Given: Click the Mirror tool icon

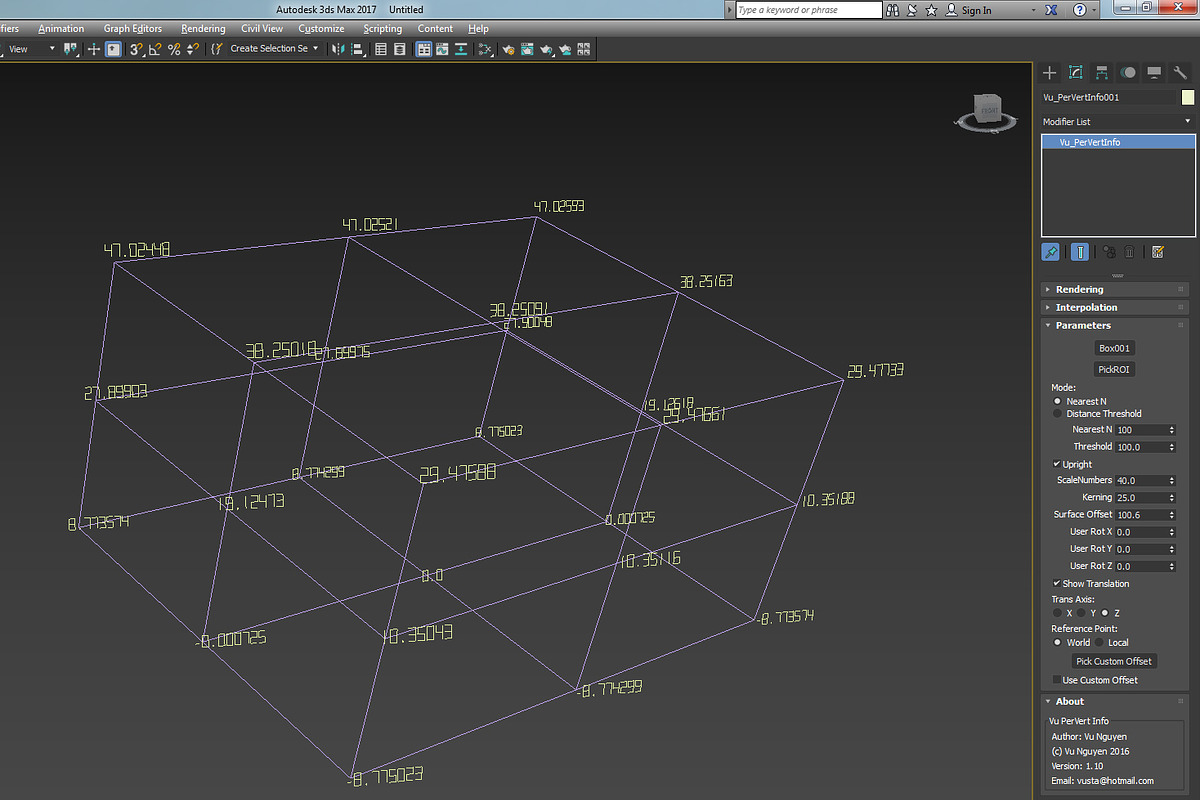Looking at the screenshot, I should point(338,48).
